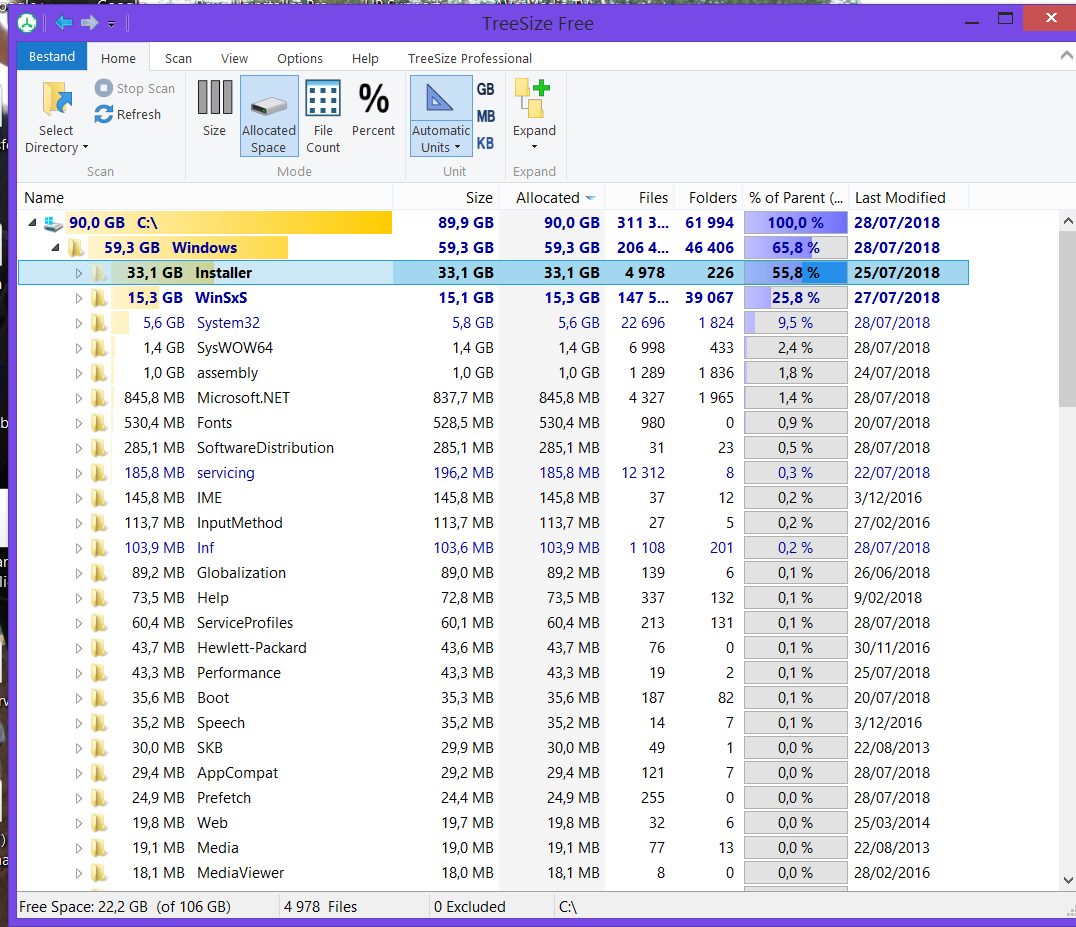Select the InputMethod folder row
Viewport: 1076px width, 927px height.
pos(493,523)
